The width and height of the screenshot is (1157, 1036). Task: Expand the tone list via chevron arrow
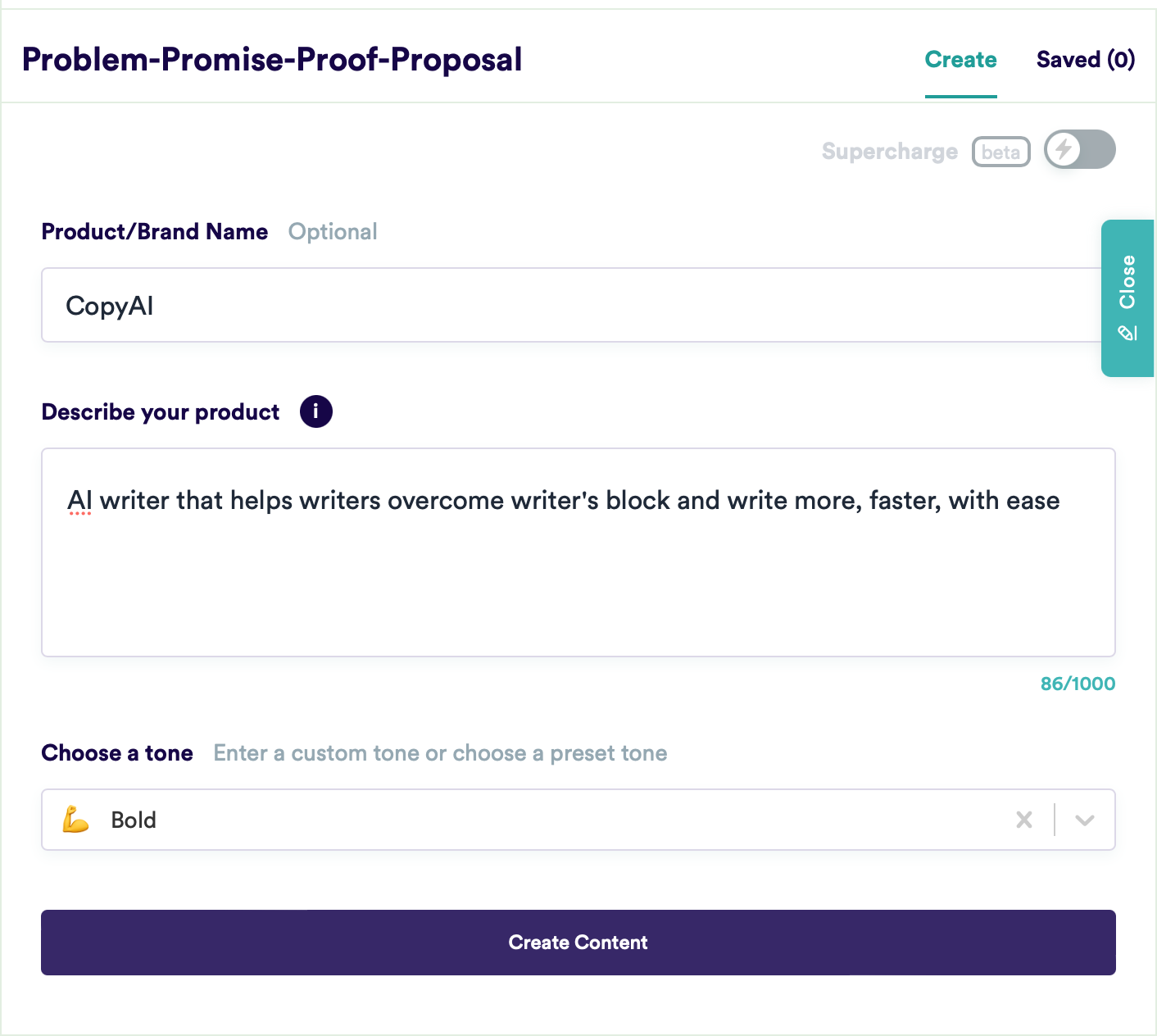(x=1085, y=820)
